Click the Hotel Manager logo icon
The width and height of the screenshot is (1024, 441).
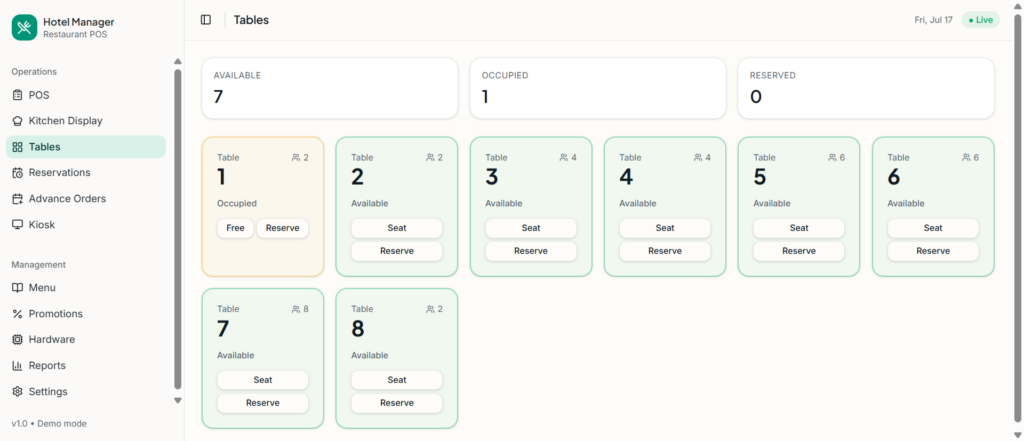coord(24,27)
